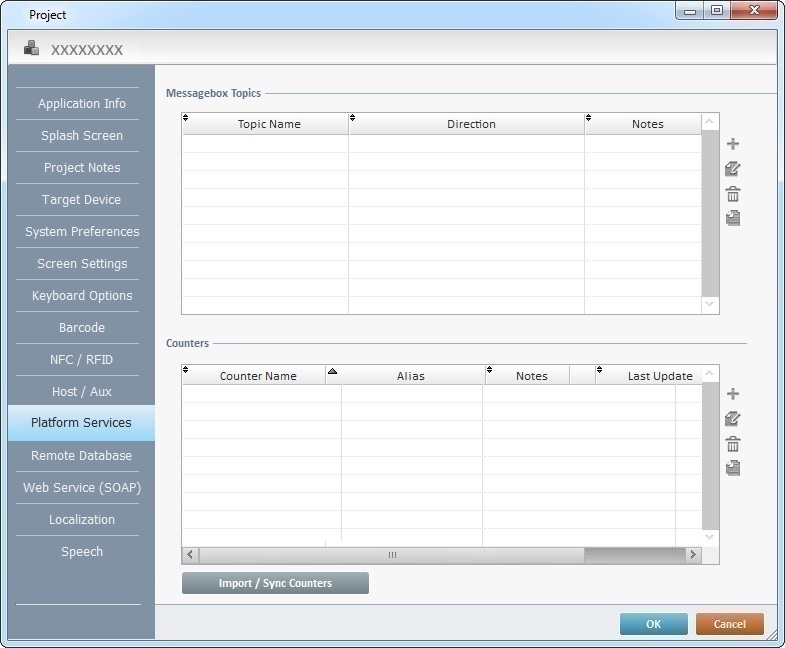Viewport: 785px width, 648px height.
Task: Delete the selected Messagebox topic
Action: pyautogui.click(x=733, y=194)
